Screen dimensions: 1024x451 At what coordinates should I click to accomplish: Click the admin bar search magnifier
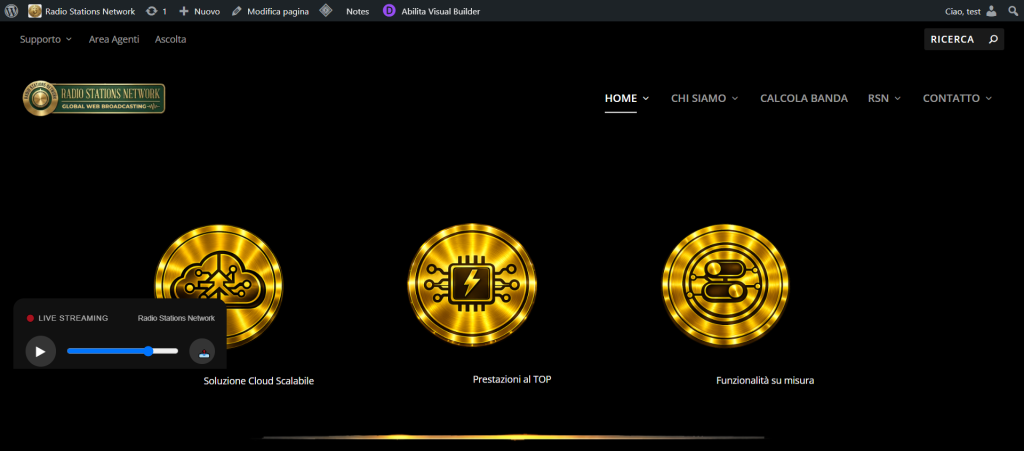(x=1013, y=11)
